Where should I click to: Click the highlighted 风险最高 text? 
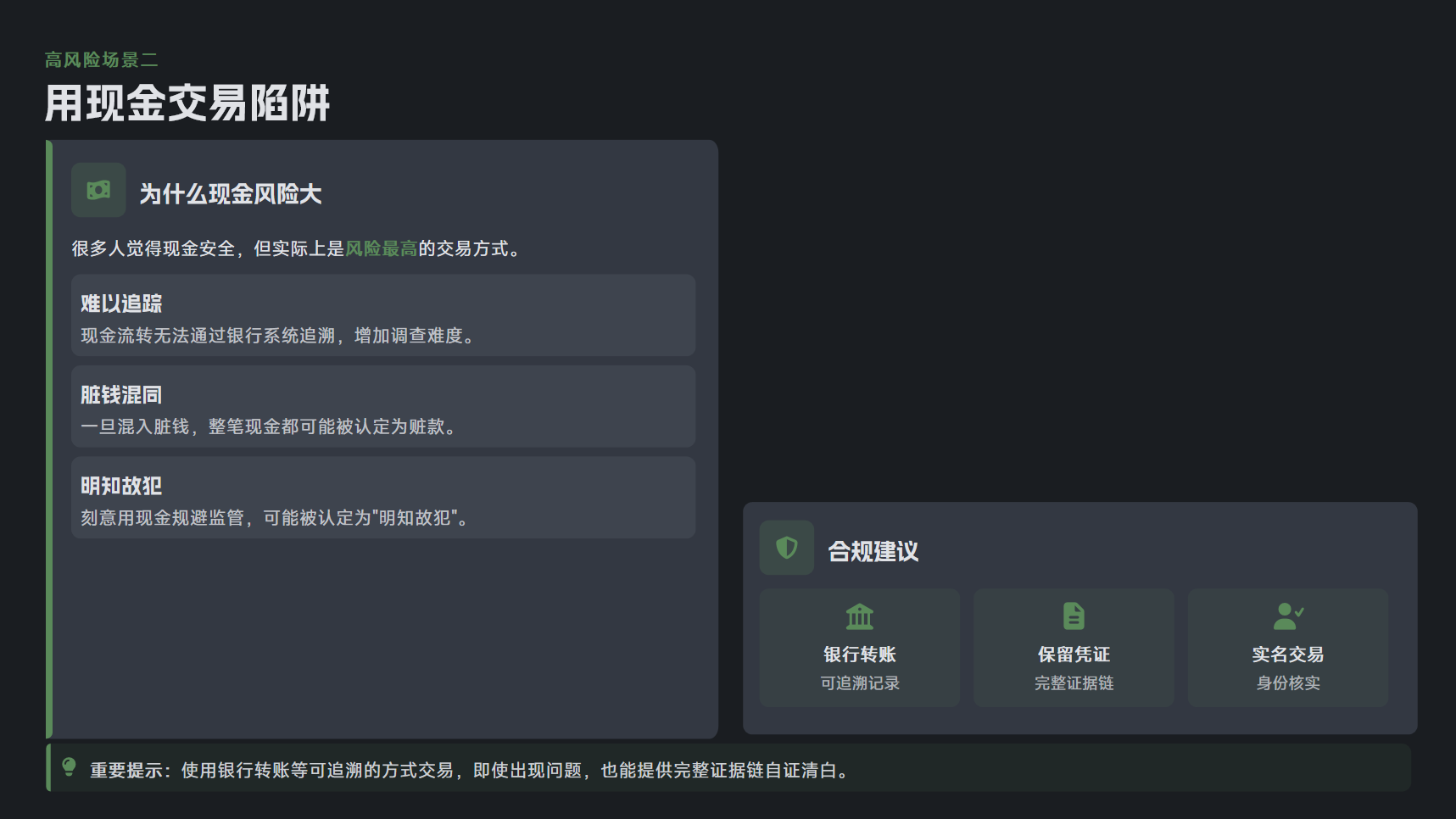tap(381, 248)
